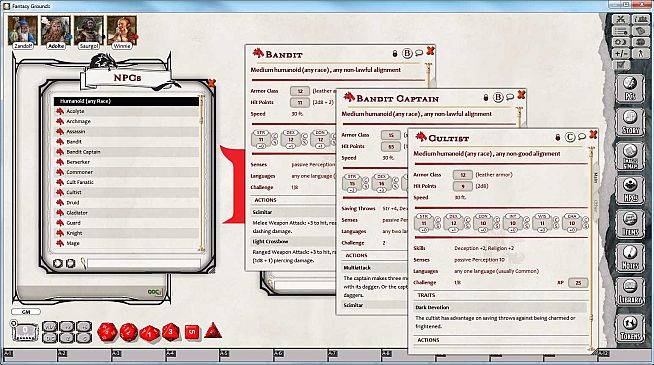
Task: Toggle the lock on Bandit Captain sheet
Action: tap(485, 98)
